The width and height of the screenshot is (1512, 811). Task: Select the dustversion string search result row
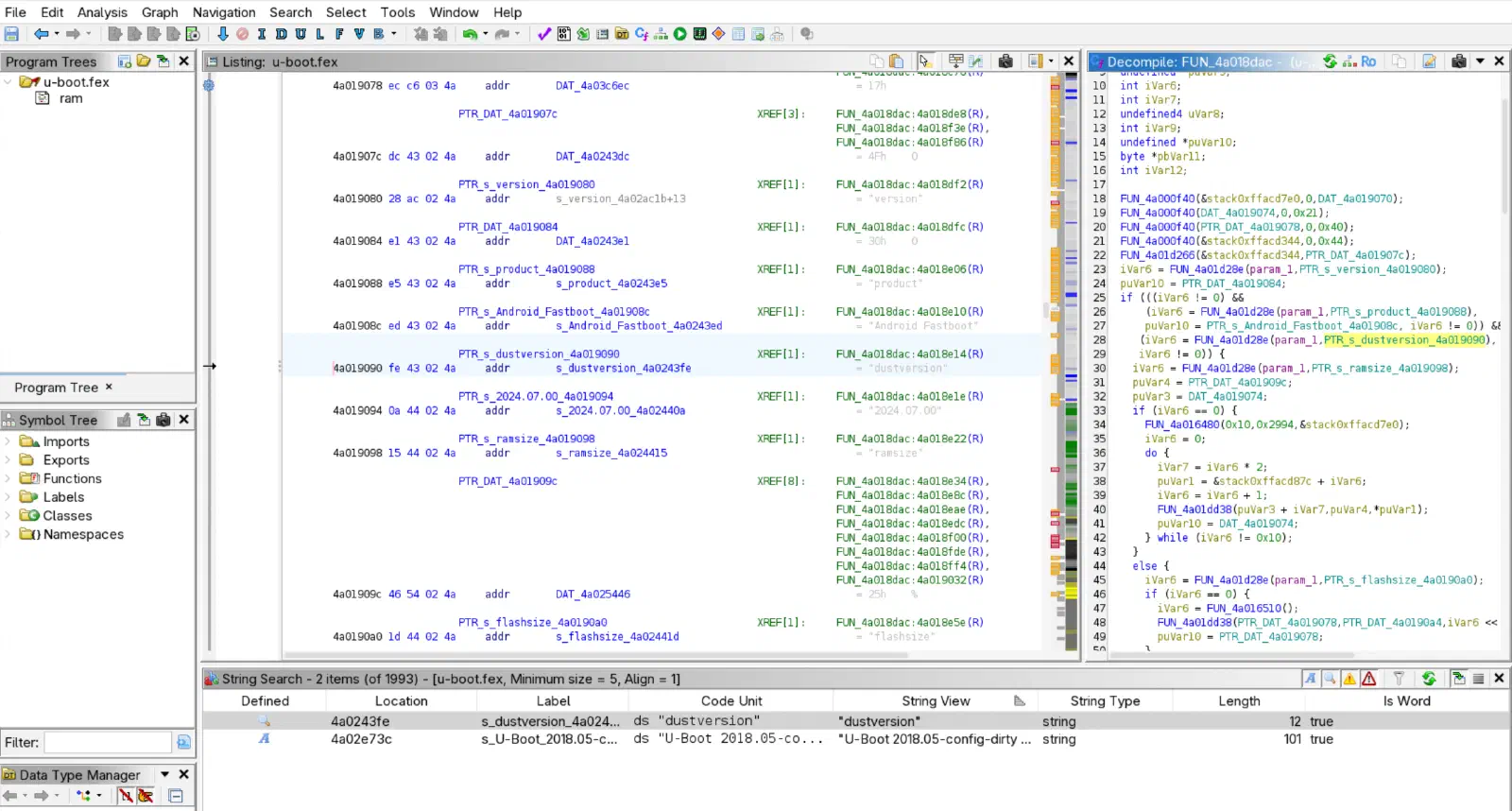[855, 721]
